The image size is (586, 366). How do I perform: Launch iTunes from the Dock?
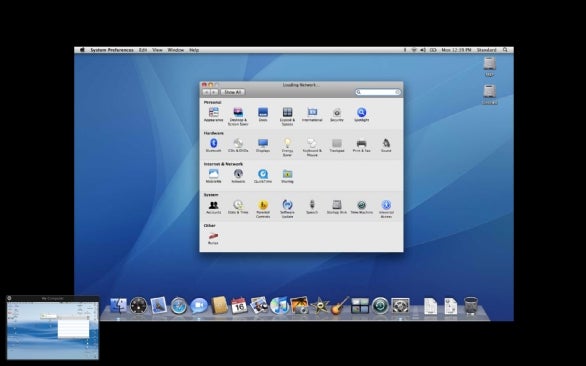point(279,305)
